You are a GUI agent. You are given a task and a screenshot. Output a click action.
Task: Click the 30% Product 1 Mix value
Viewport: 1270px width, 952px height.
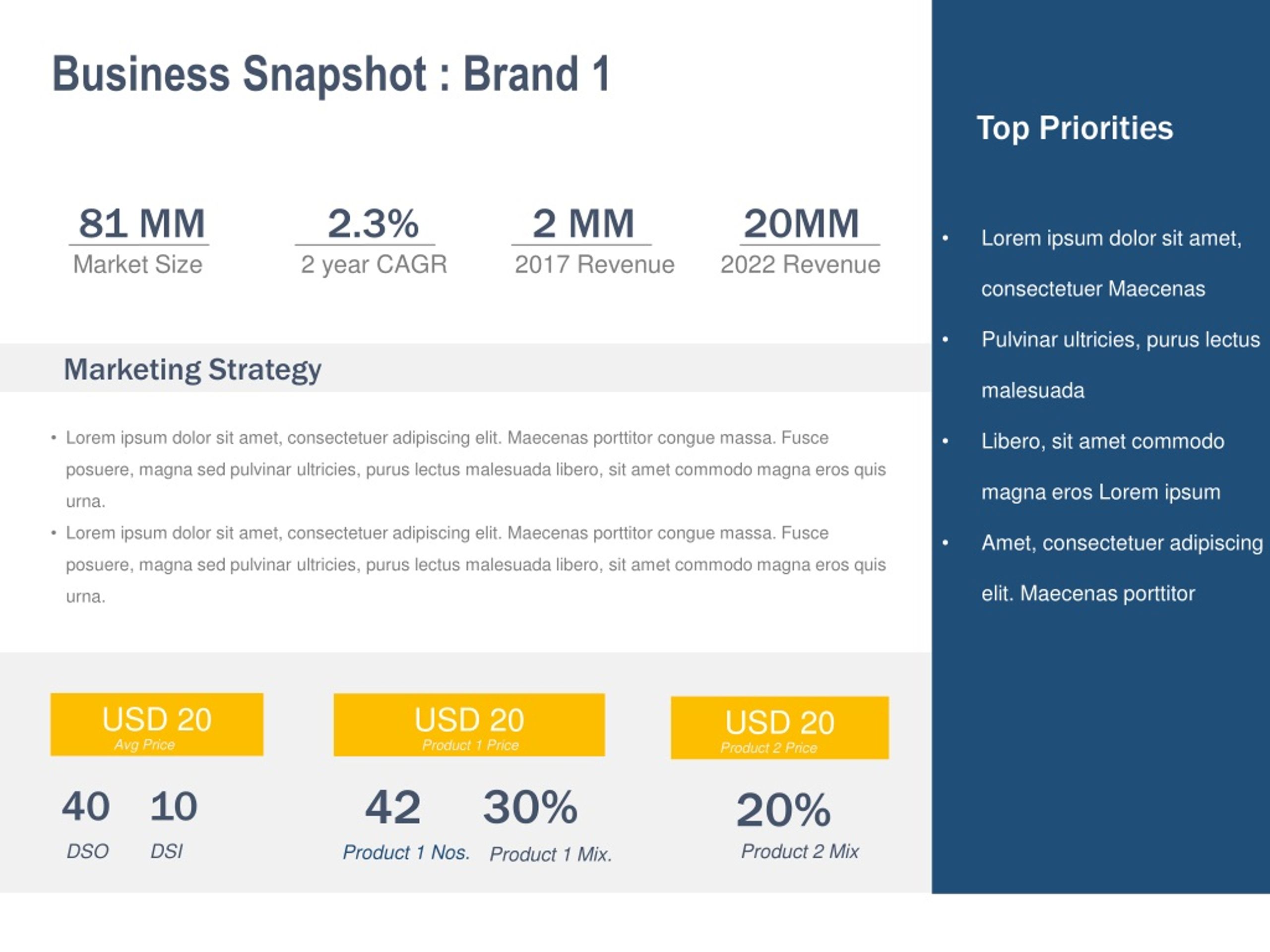pos(530,807)
